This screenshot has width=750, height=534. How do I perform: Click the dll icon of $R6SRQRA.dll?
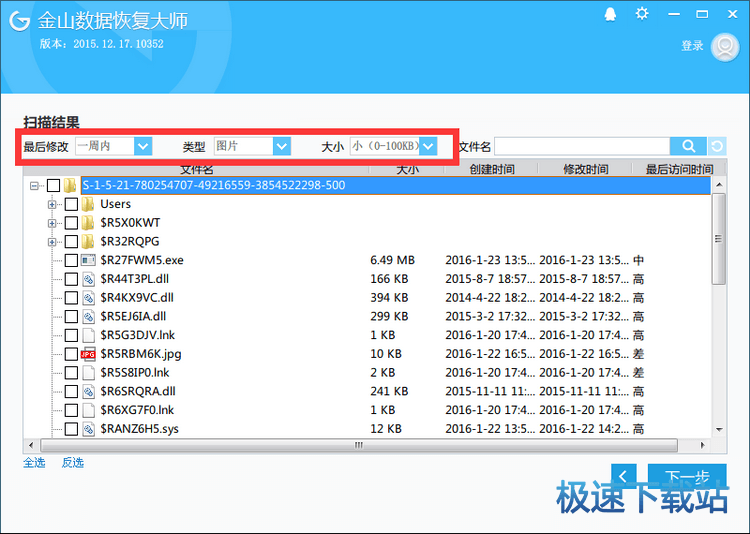tap(88, 391)
